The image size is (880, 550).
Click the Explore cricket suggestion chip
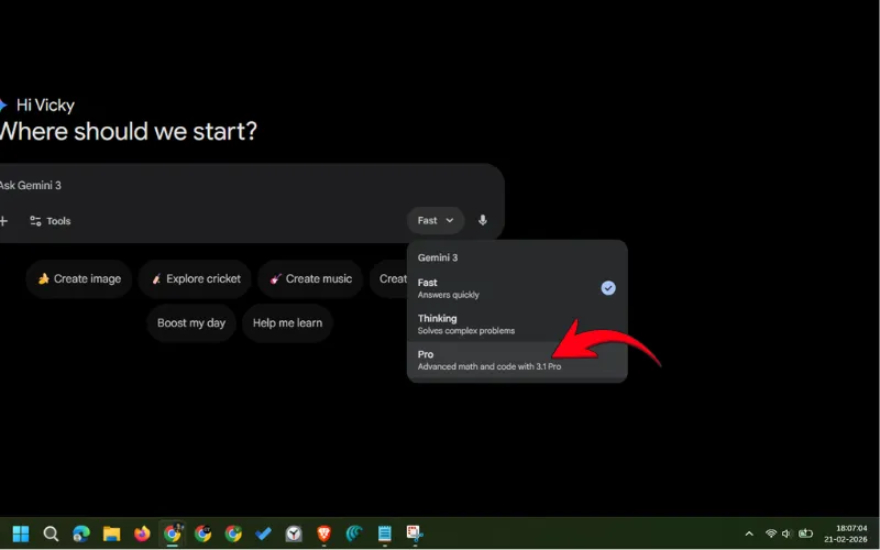pyautogui.click(x=196, y=279)
